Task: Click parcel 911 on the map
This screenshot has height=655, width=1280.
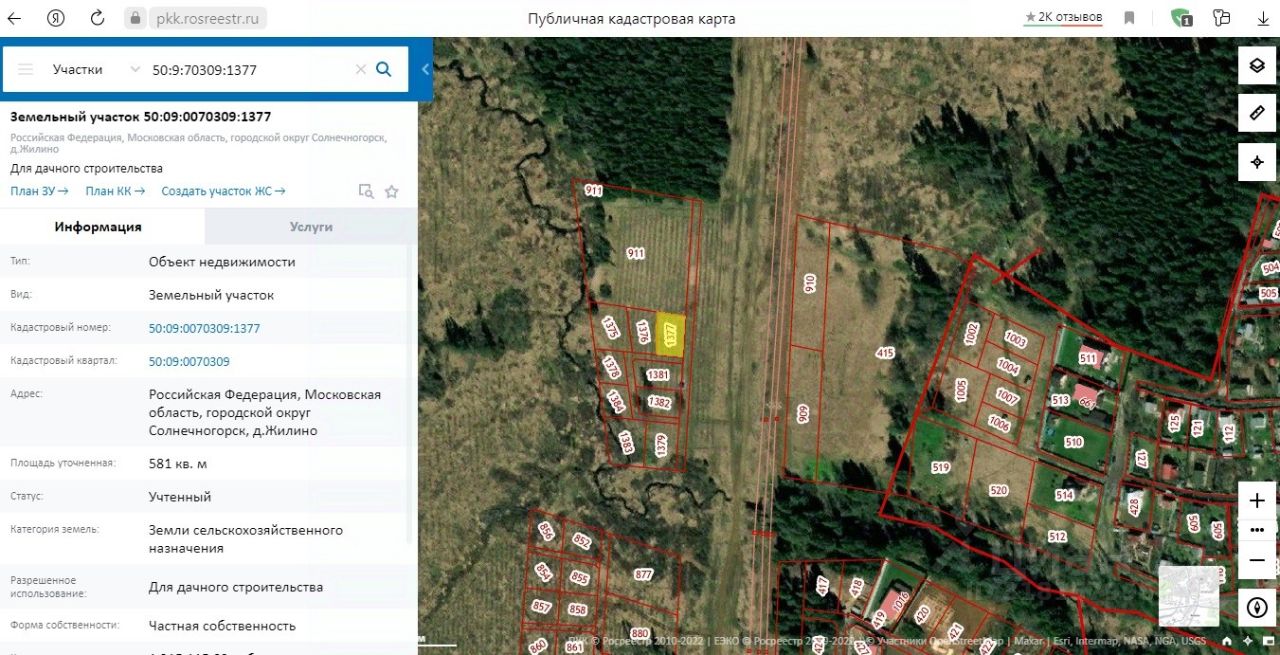Action: coord(636,253)
